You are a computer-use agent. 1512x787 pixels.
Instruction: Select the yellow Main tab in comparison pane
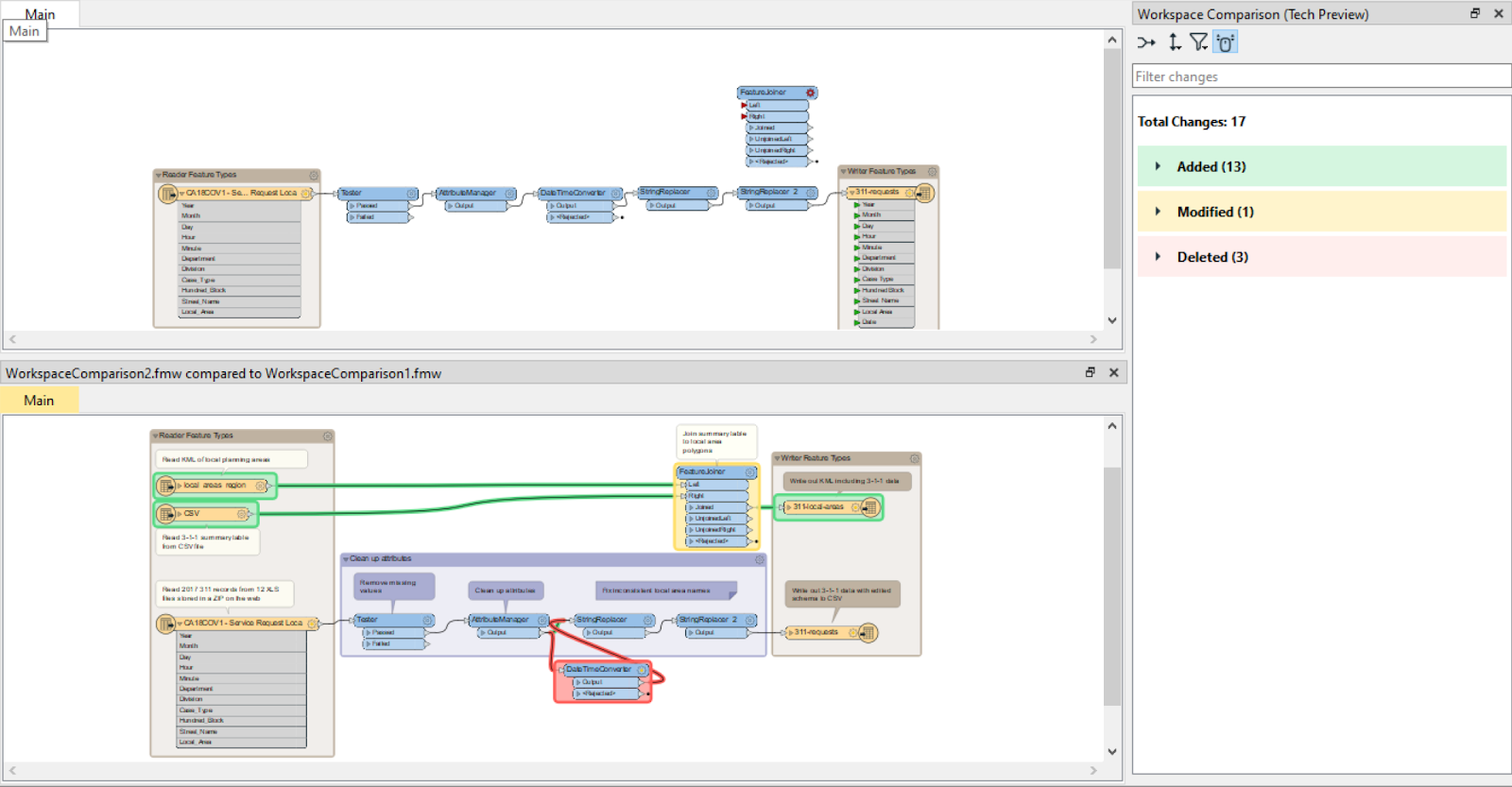click(x=39, y=401)
